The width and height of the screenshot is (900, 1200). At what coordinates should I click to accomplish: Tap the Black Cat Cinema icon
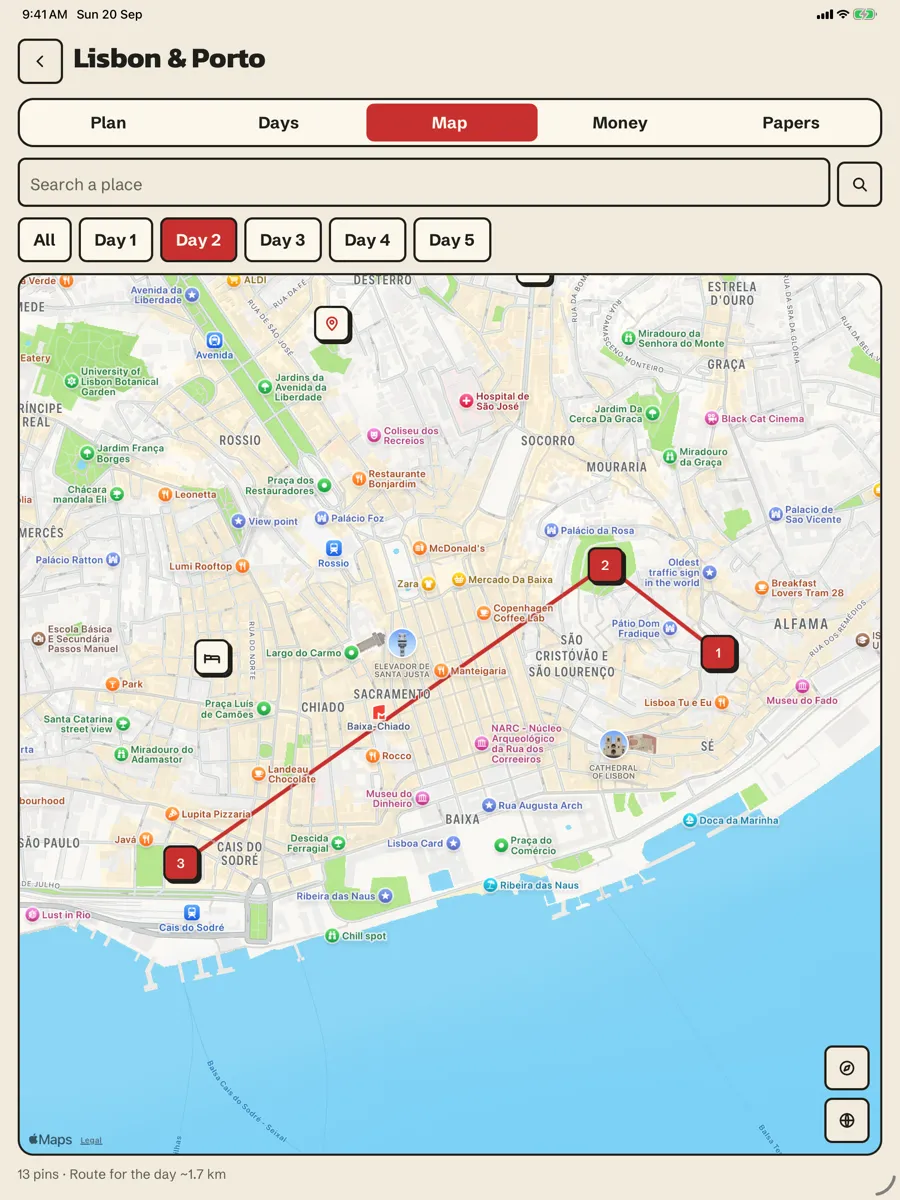pyautogui.click(x=711, y=419)
